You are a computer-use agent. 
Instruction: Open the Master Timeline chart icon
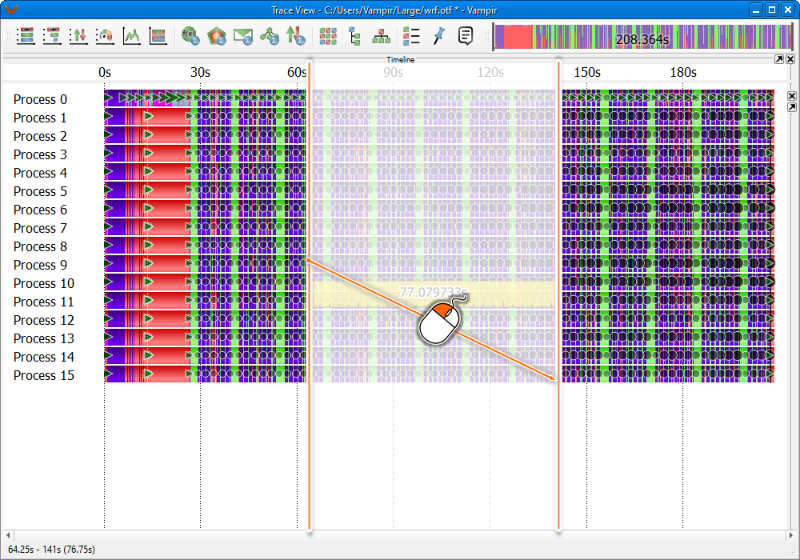tap(26, 36)
